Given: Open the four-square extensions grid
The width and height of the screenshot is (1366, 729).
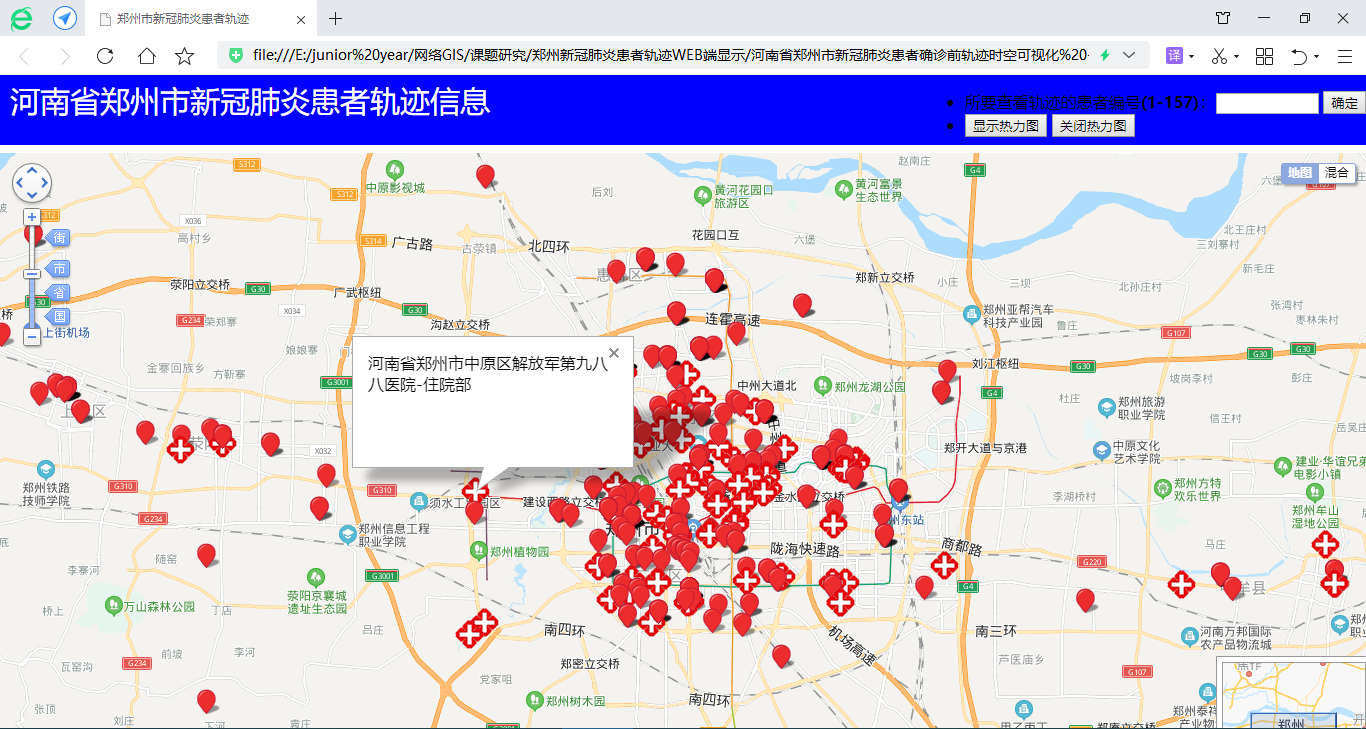Looking at the screenshot, I should (x=1264, y=56).
